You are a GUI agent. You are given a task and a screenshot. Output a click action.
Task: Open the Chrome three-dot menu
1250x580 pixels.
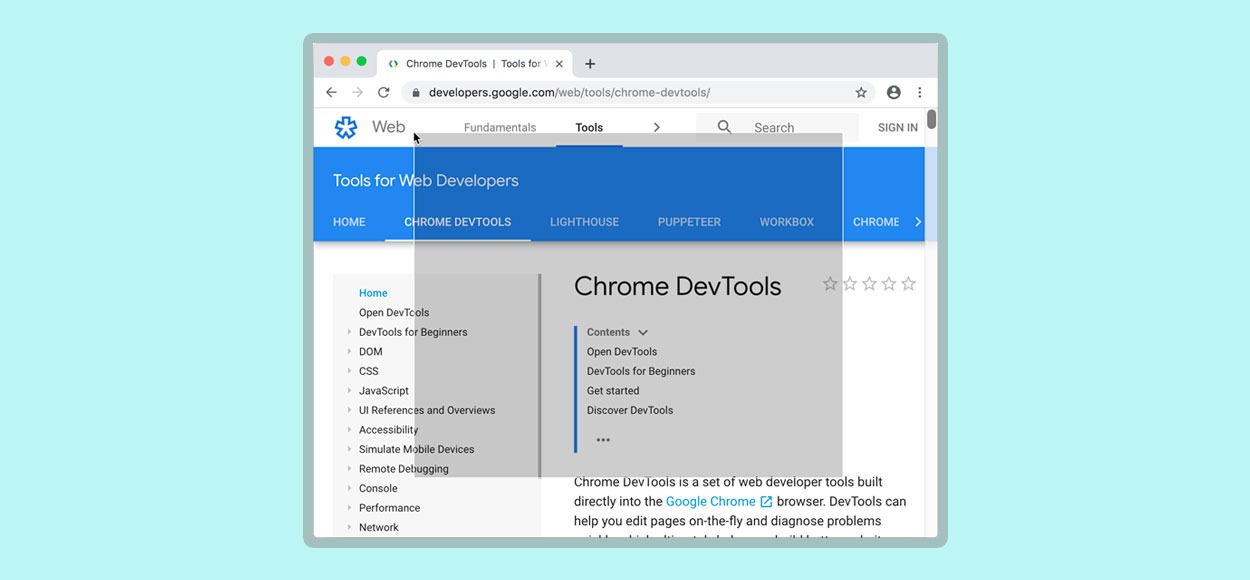pyautogui.click(x=919, y=92)
